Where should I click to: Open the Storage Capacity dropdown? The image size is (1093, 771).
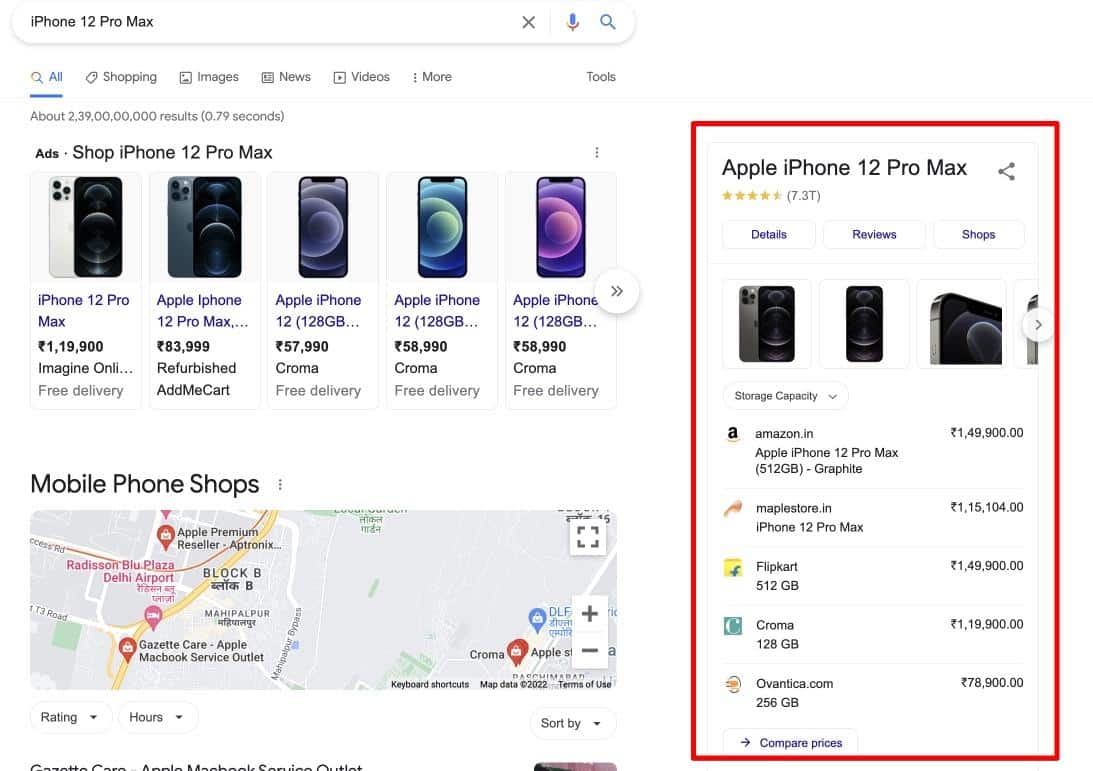[785, 396]
